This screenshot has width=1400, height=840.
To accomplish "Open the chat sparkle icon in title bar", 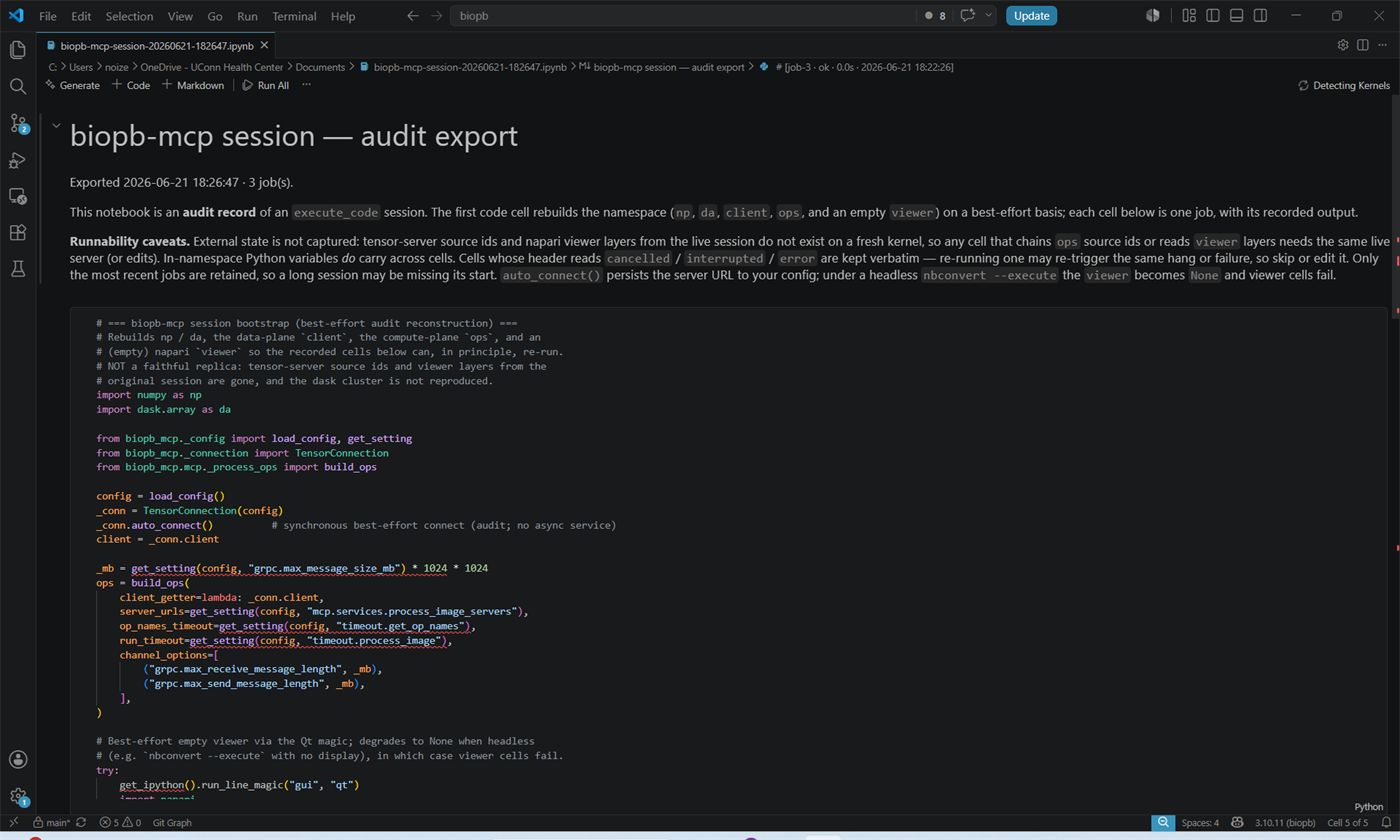I will [x=967, y=16].
